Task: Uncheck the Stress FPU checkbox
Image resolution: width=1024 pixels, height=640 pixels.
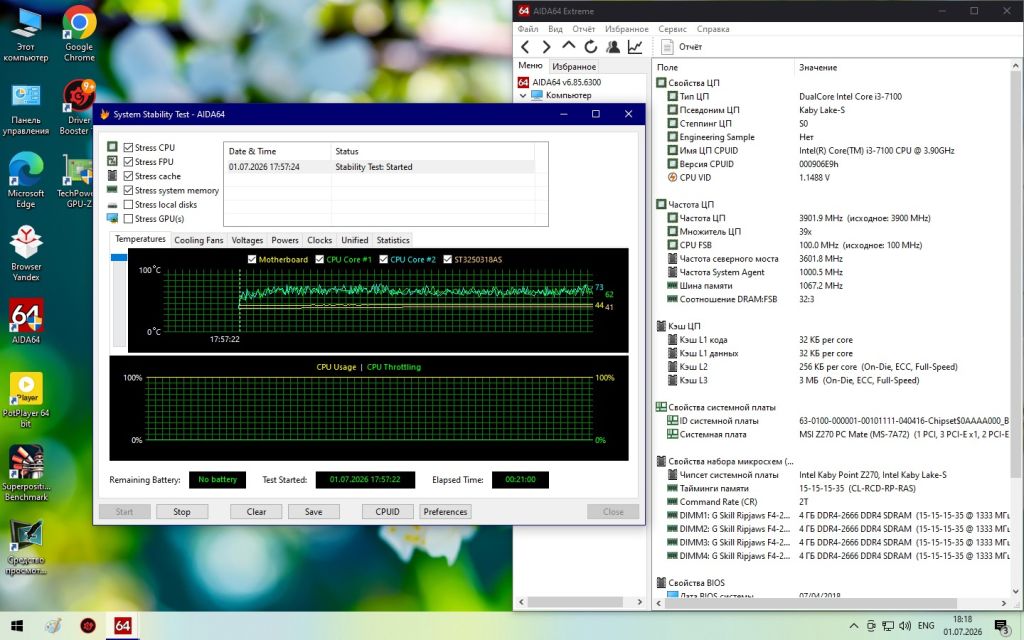Action: pos(129,162)
